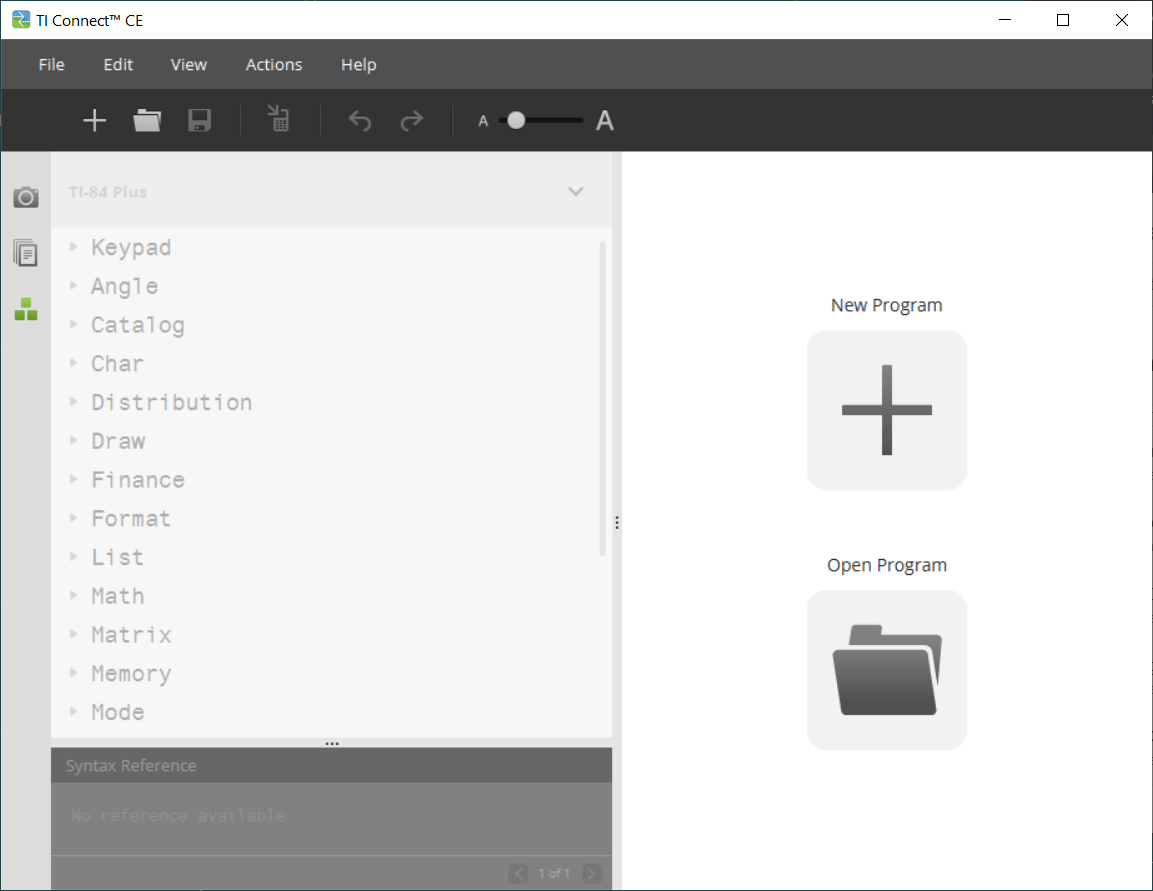
Task: Select the Finance tree item
Action: click(138, 480)
